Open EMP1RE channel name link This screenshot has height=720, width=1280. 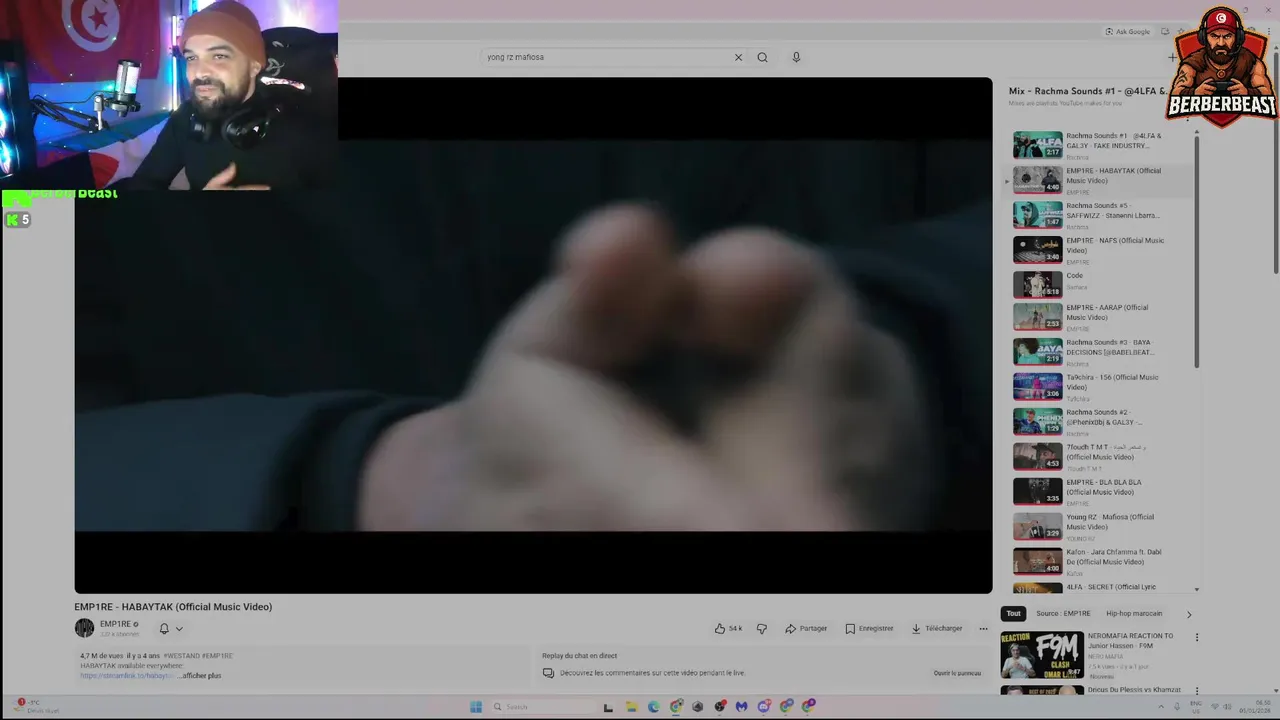pos(115,624)
